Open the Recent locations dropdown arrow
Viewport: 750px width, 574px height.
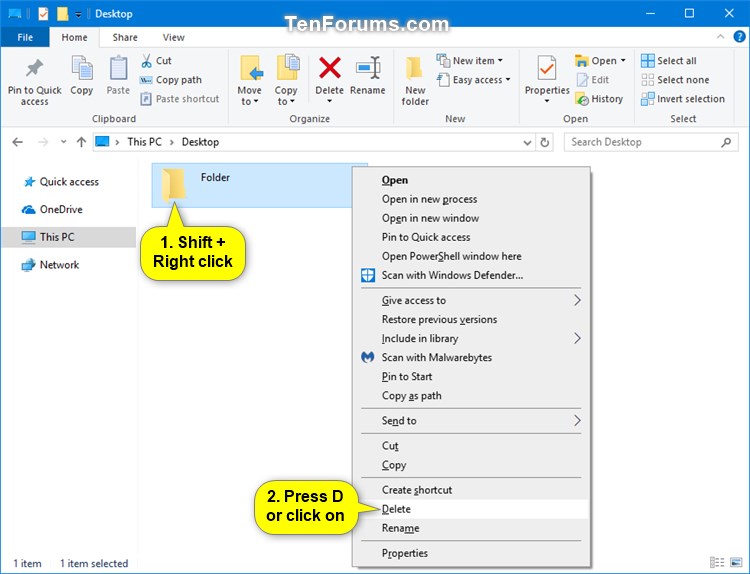(63, 142)
